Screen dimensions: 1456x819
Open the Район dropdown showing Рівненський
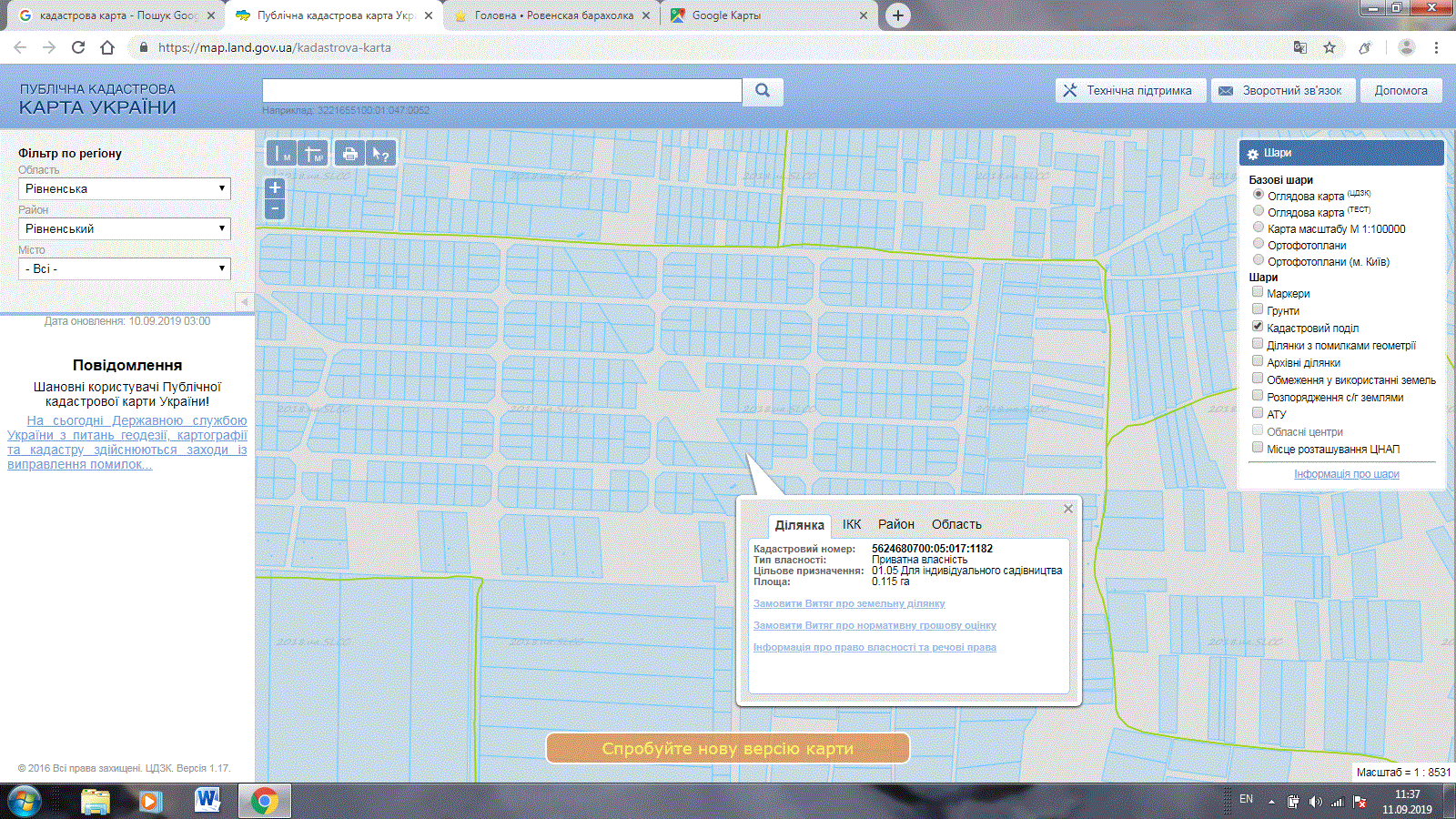(x=125, y=228)
